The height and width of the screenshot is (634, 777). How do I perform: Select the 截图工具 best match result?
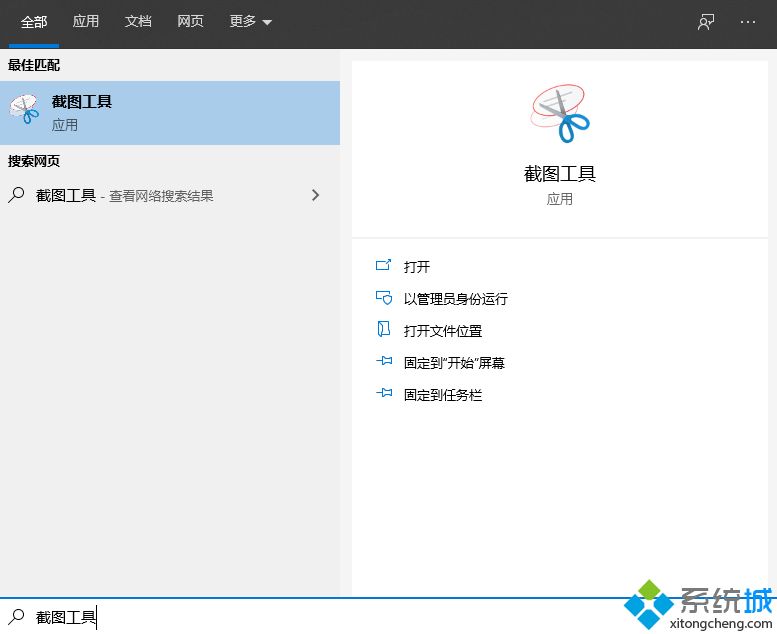(x=170, y=113)
